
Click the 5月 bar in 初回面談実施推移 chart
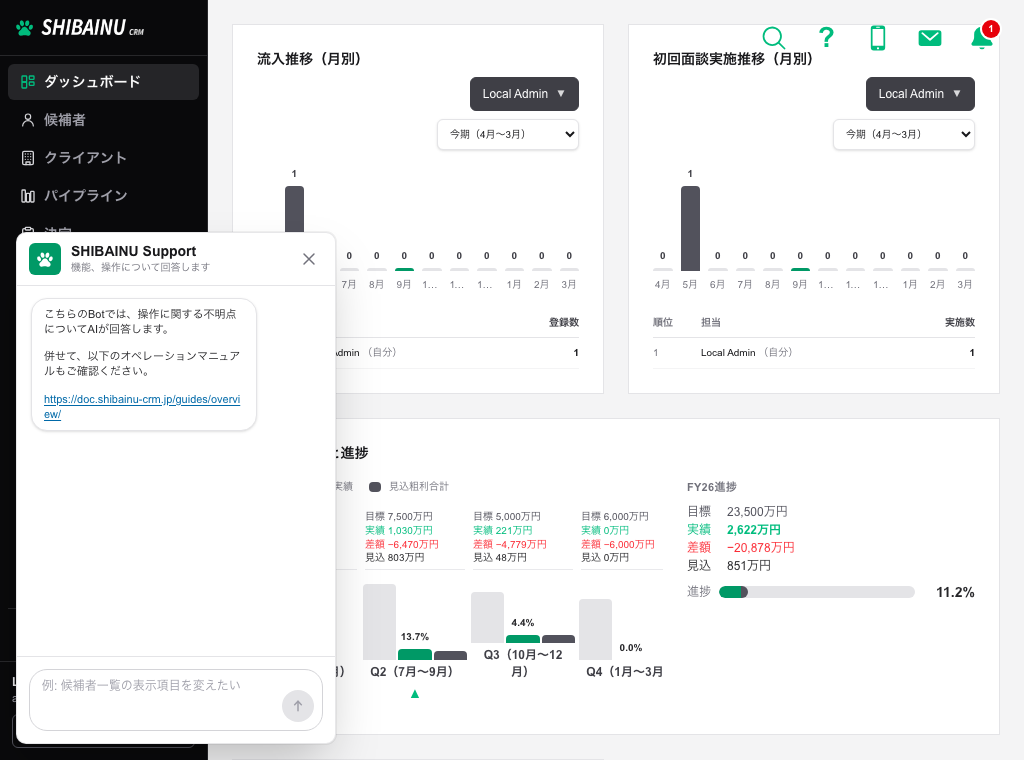click(x=690, y=229)
